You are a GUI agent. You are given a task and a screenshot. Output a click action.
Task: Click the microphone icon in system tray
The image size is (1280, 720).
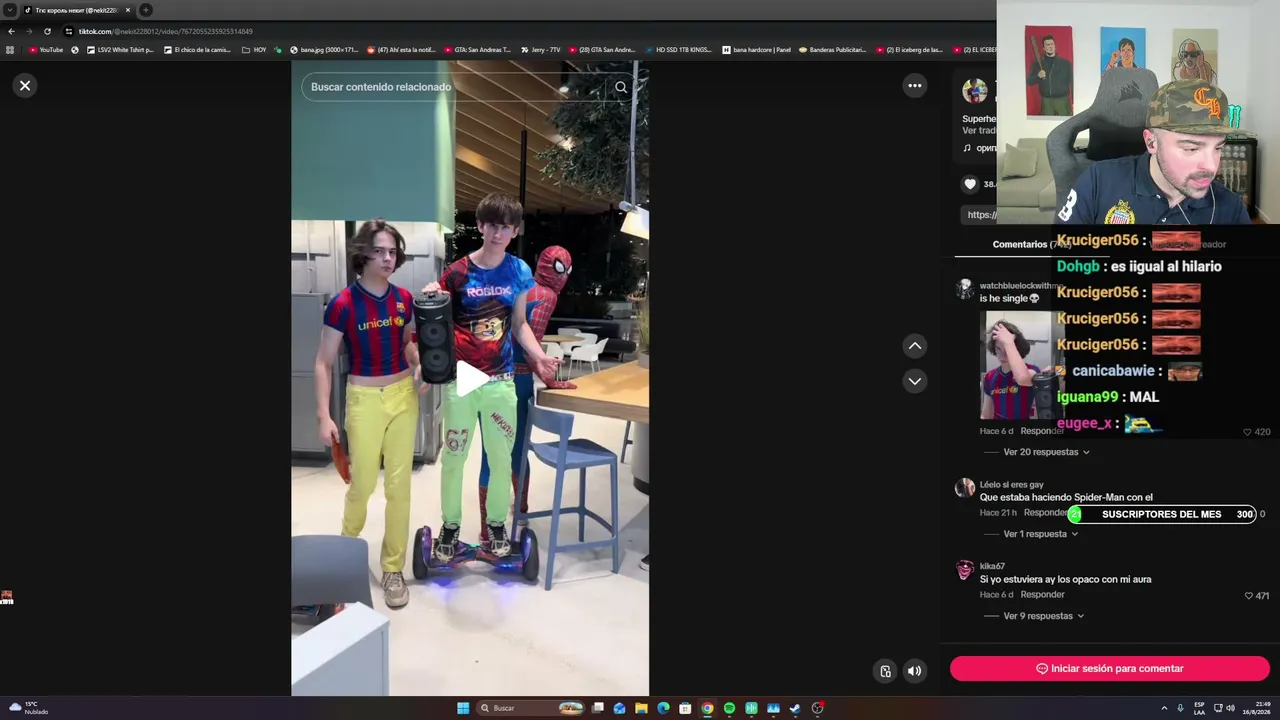1180,708
